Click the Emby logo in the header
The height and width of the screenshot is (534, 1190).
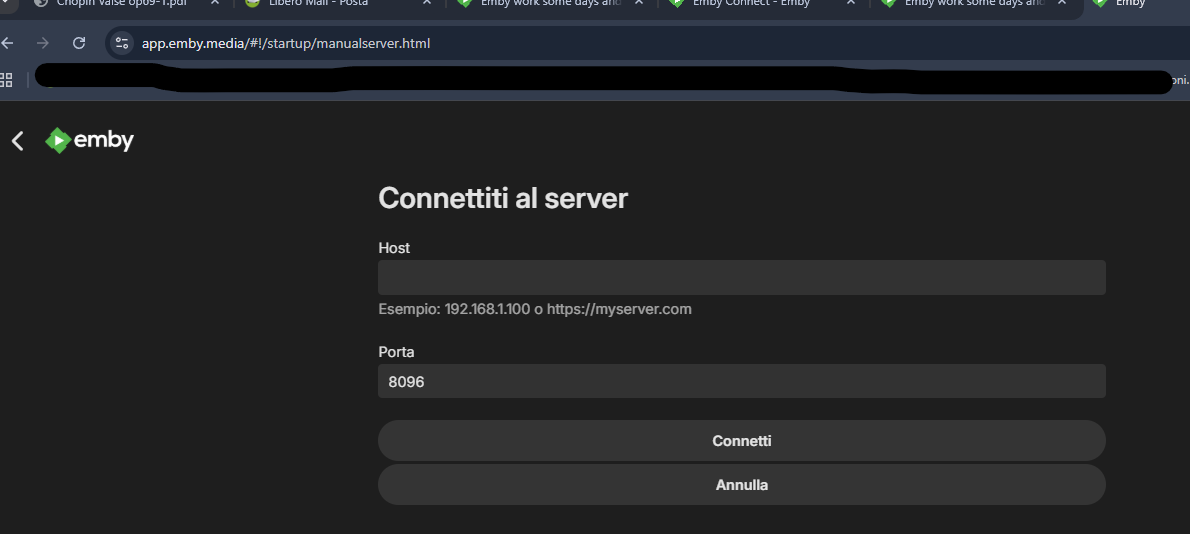click(x=90, y=141)
